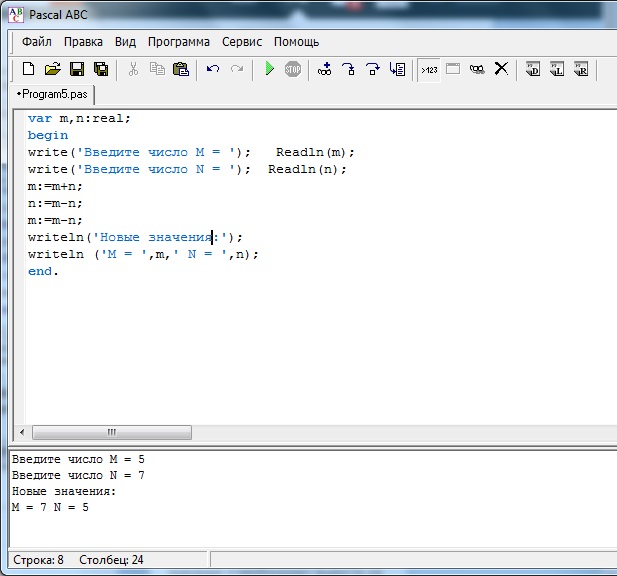
Task: Select the Program5.pas tab
Action: tap(54, 93)
